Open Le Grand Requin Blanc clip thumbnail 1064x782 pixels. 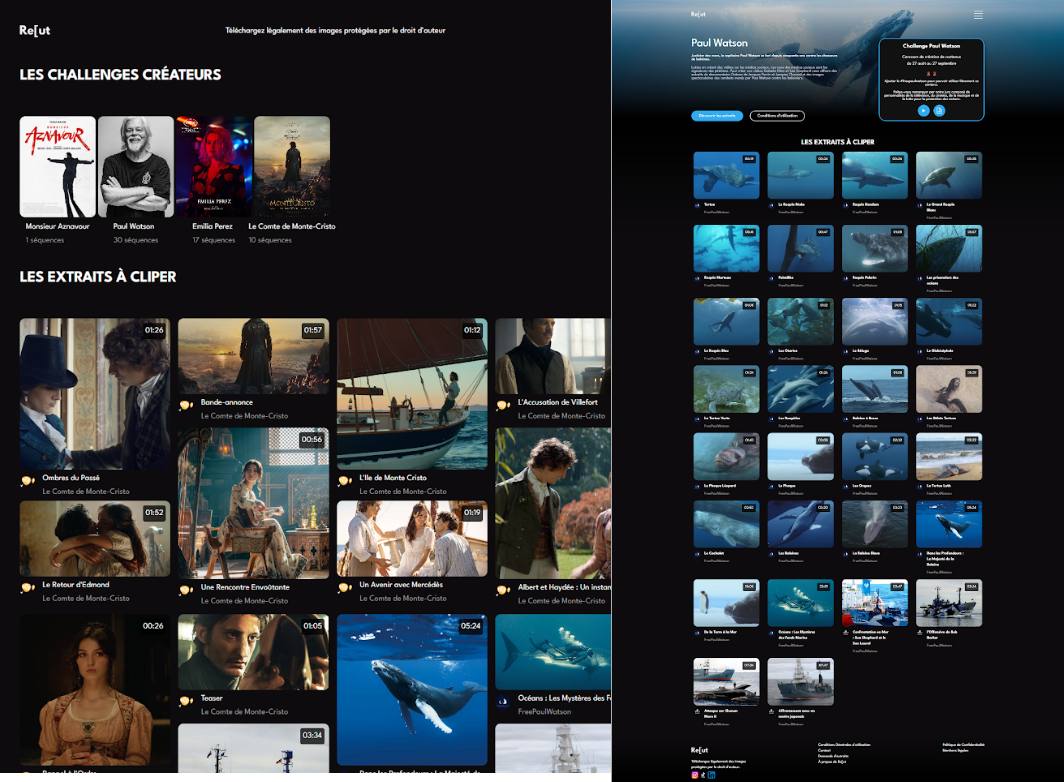click(949, 175)
